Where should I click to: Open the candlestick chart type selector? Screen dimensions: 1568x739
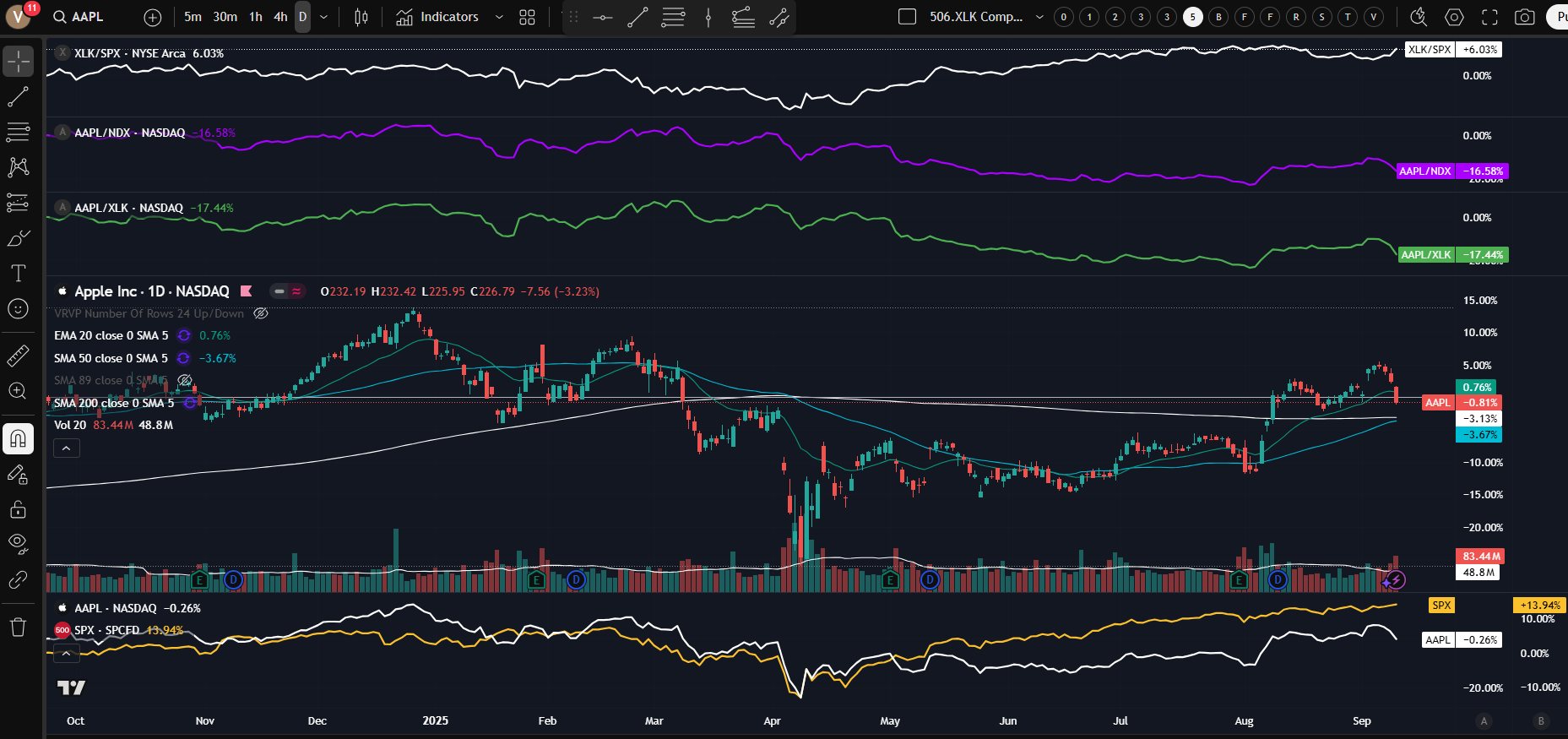361,17
